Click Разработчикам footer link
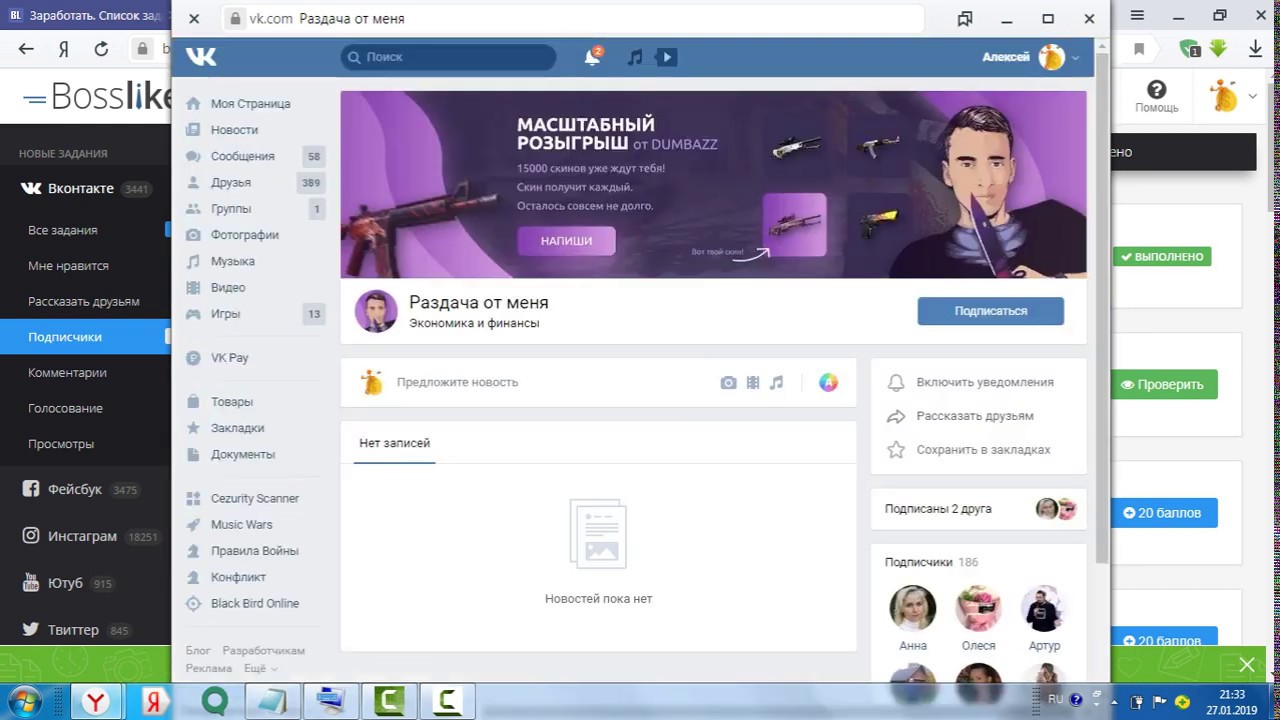1280x720 pixels. pos(263,650)
